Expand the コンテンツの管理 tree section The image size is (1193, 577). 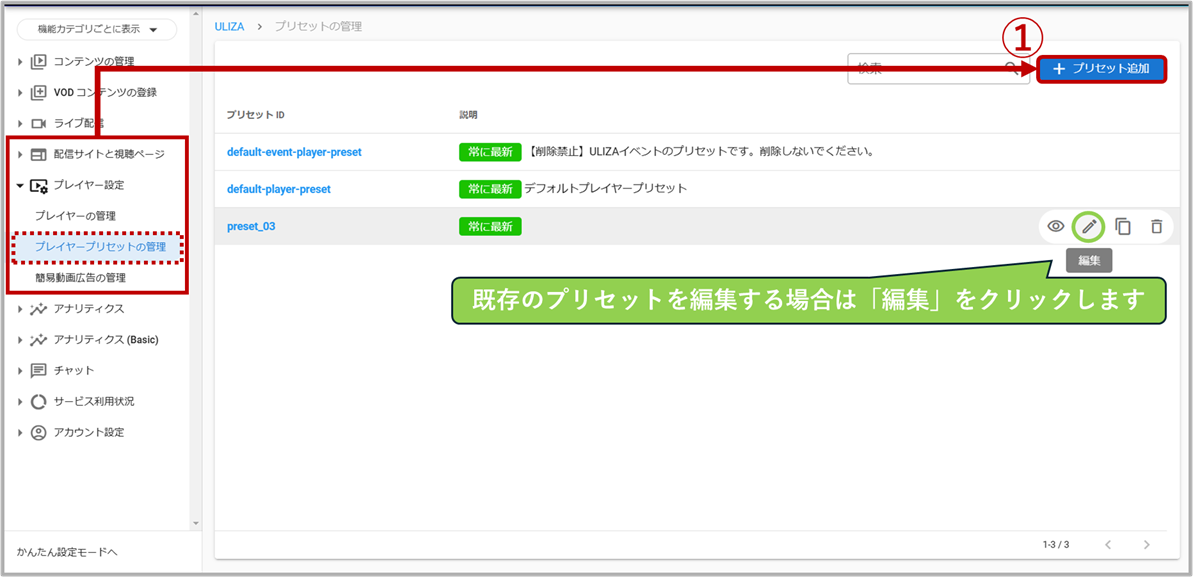click(x=20, y=62)
